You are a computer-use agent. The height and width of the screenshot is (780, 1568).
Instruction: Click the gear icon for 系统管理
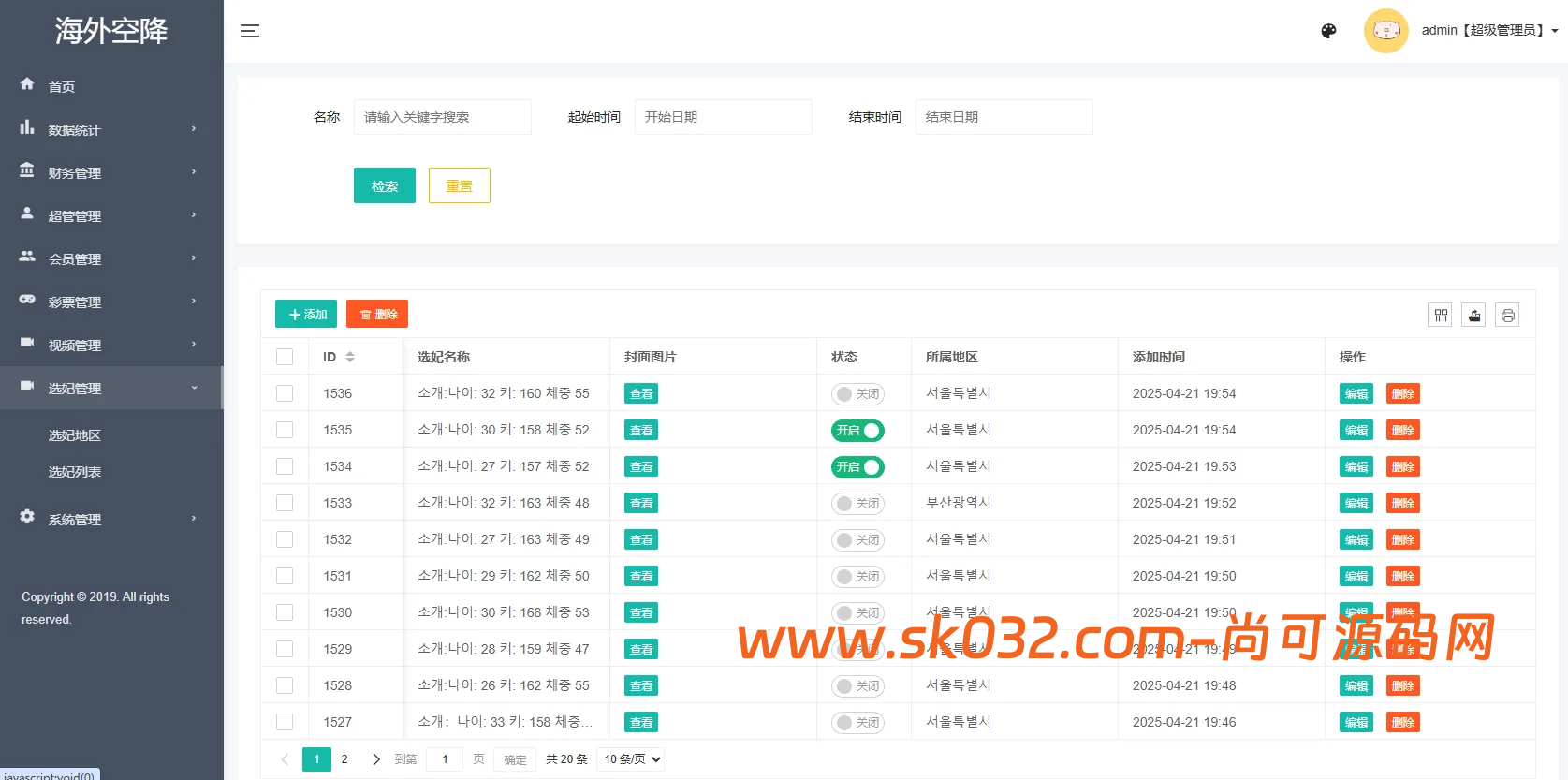click(x=27, y=517)
